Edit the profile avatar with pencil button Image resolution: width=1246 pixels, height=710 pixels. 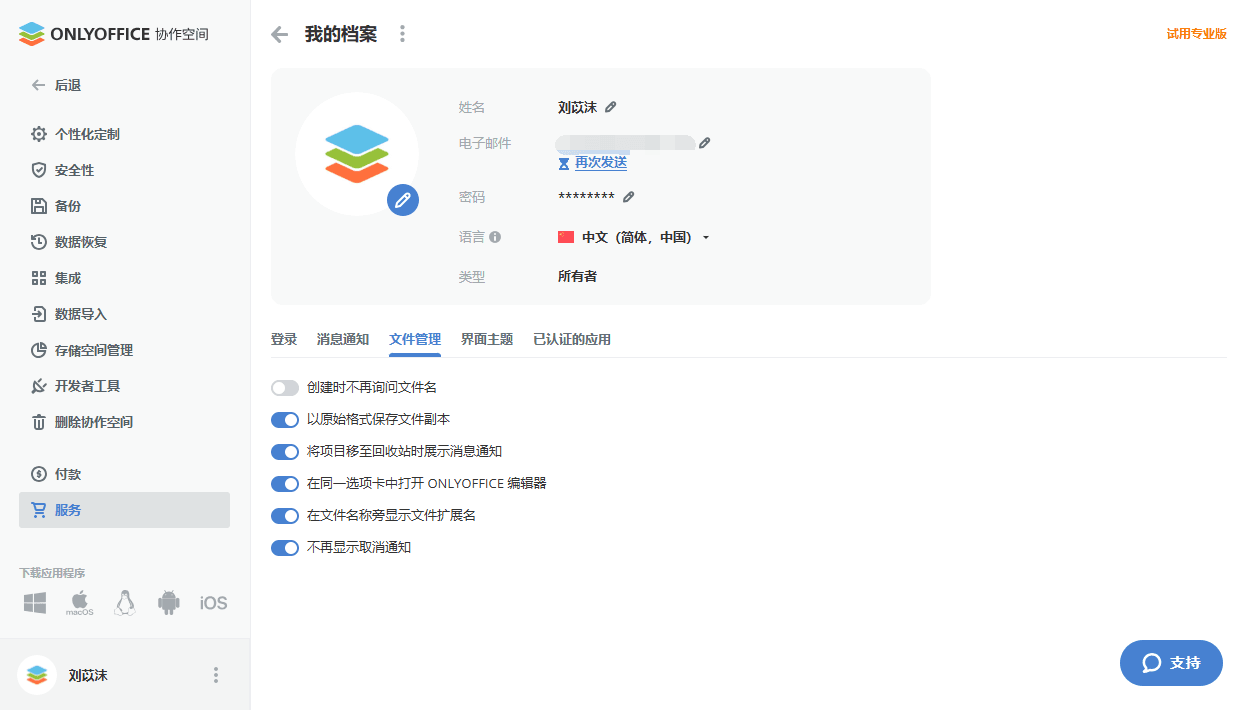pyautogui.click(x=403, y=200)
